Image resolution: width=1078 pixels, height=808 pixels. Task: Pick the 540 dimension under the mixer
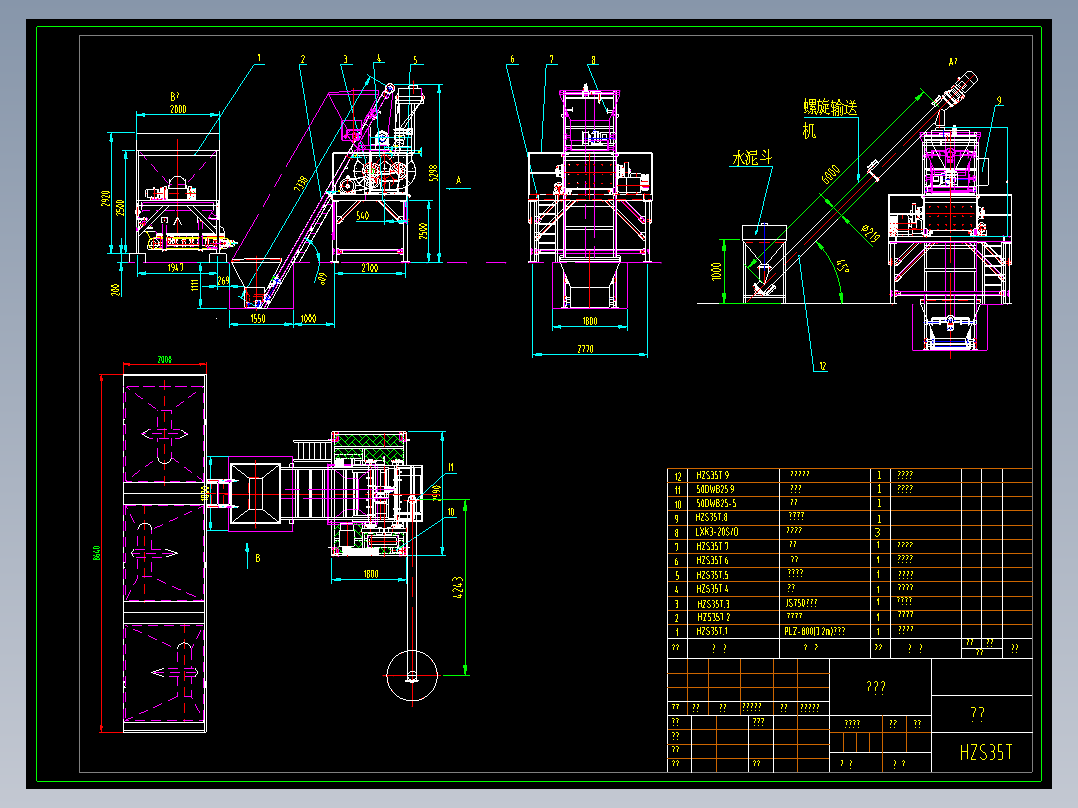point(362,216)
